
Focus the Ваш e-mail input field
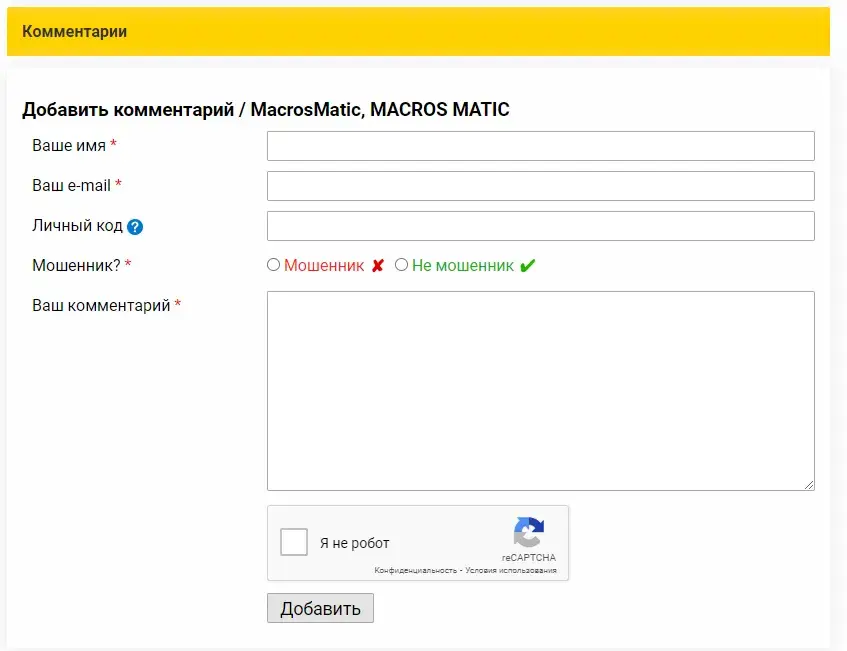click(x=541, y=186)
